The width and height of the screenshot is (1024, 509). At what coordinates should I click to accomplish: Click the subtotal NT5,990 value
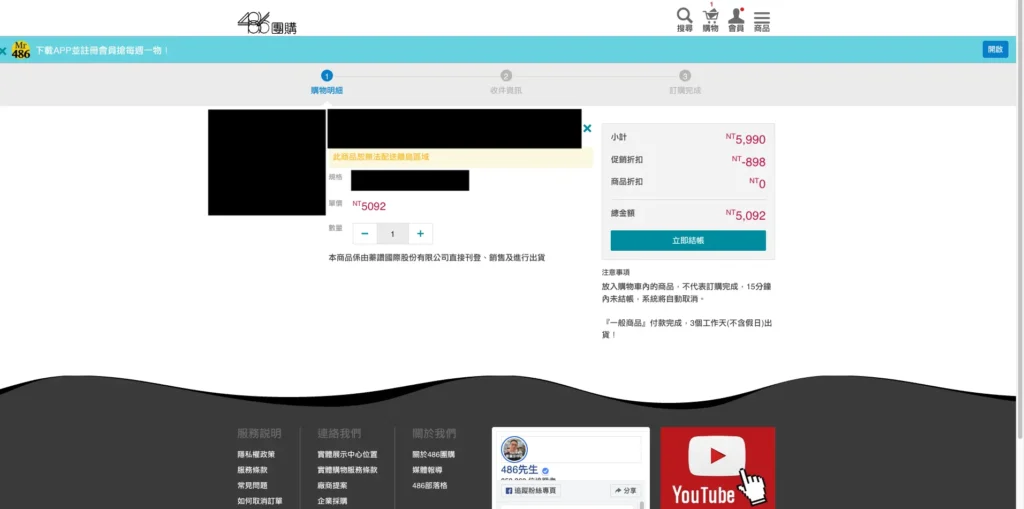[746, 139]
